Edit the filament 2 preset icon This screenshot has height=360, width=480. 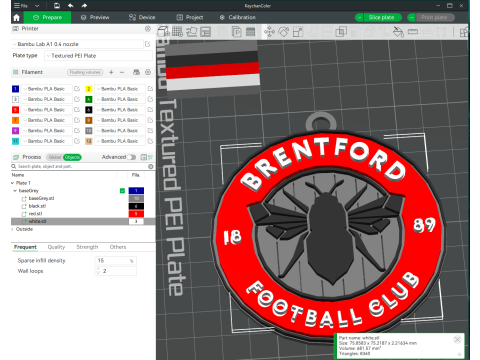pos(150,89)
